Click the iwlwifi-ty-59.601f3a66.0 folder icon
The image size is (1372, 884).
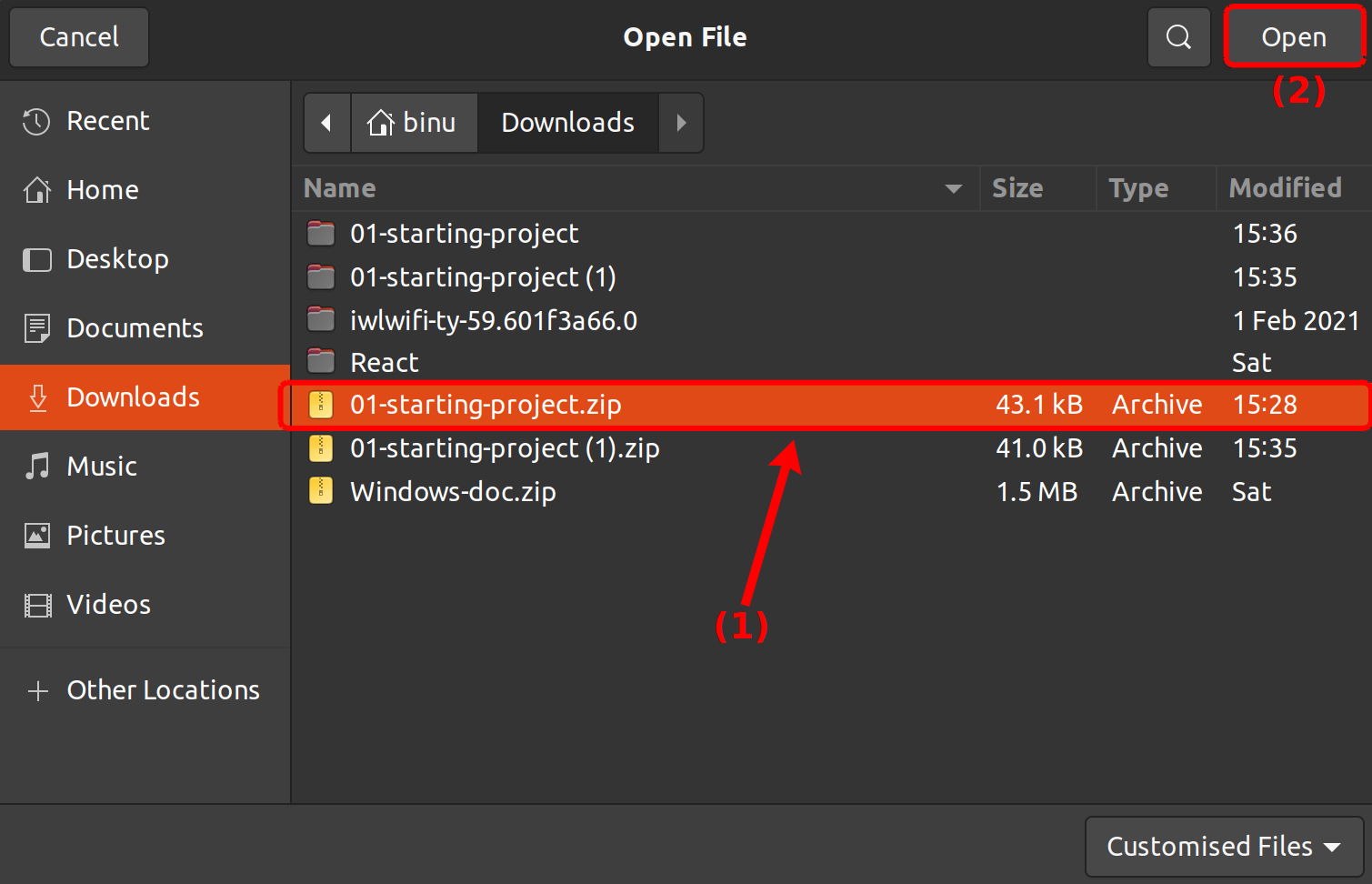click(321, 320)
